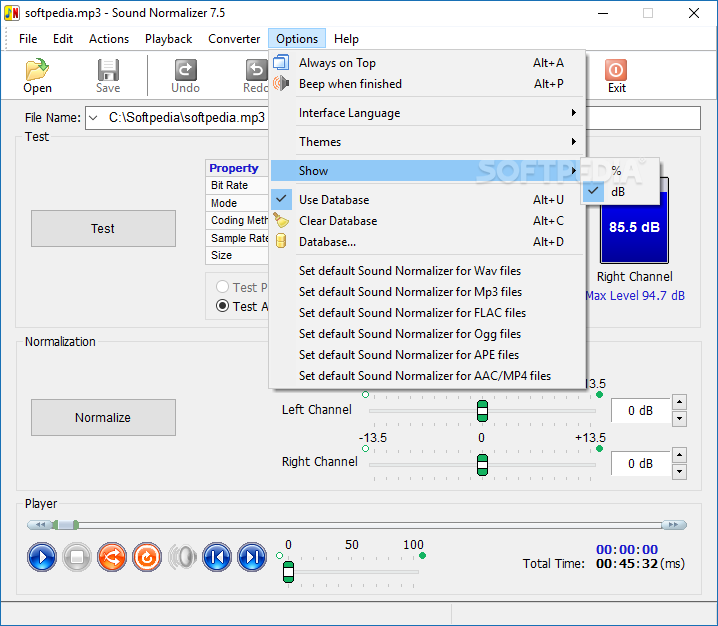
Task: Click the Right Channel slider handle
Action: (482, 465)
